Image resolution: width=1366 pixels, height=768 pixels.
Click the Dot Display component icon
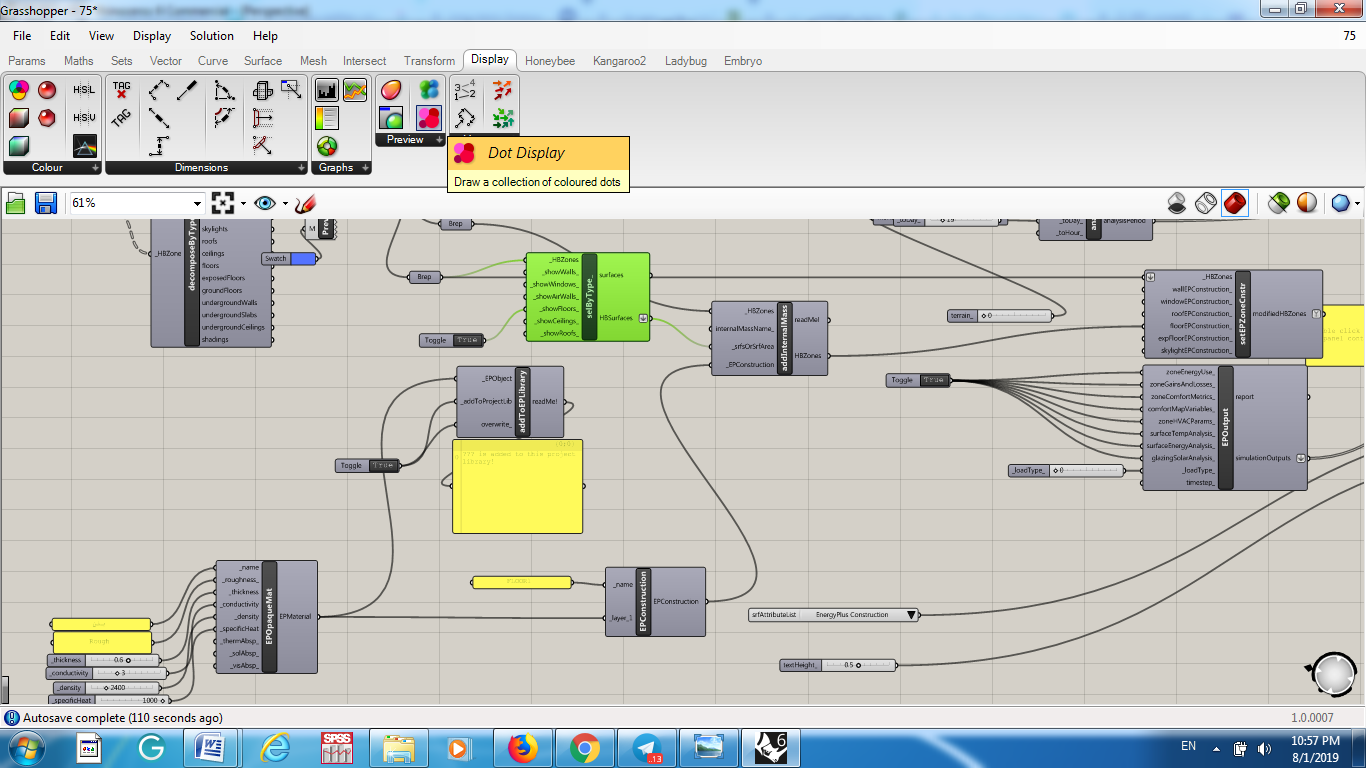(429, 118)
